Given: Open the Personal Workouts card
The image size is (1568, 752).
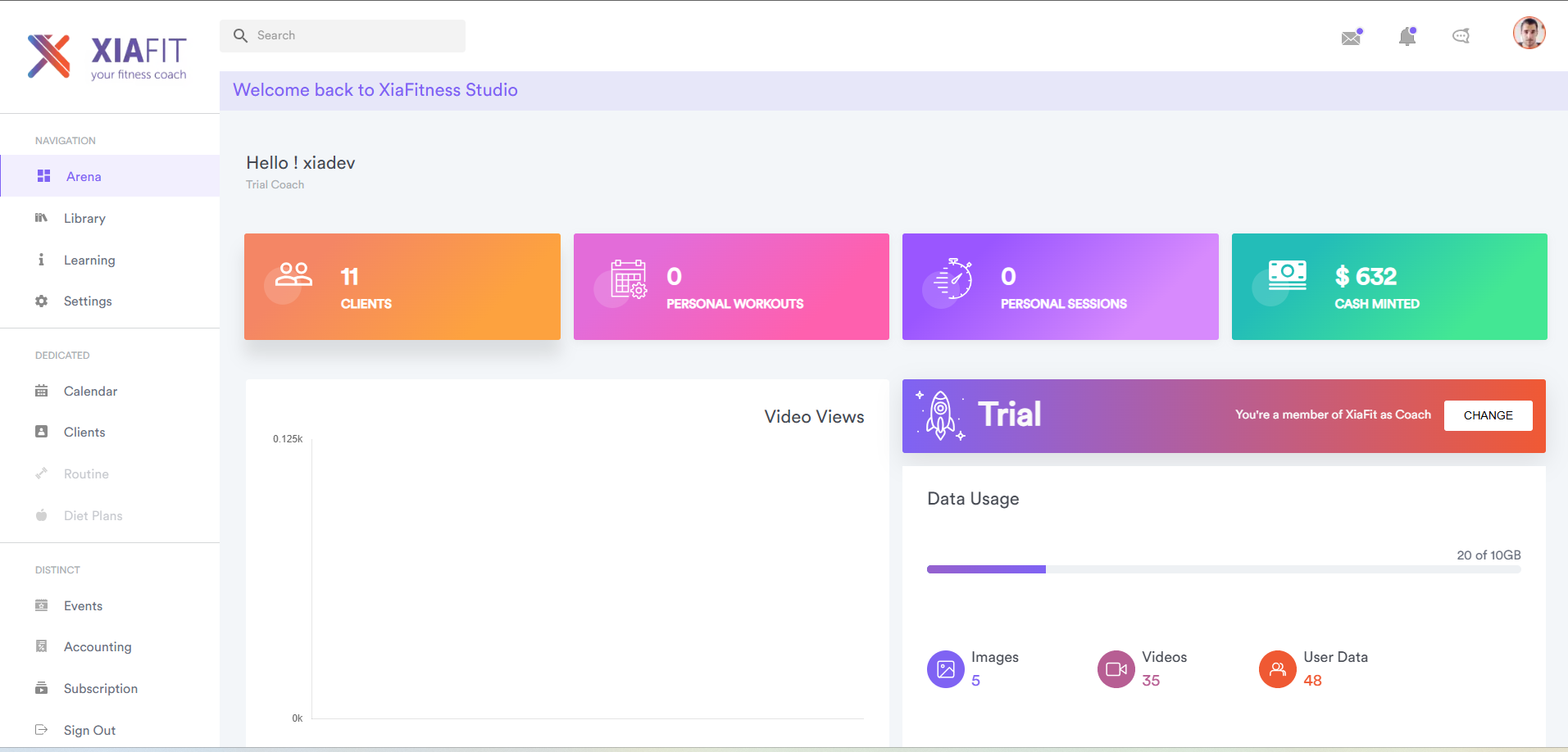Looking at the screenshot, I should pos(730,287).
